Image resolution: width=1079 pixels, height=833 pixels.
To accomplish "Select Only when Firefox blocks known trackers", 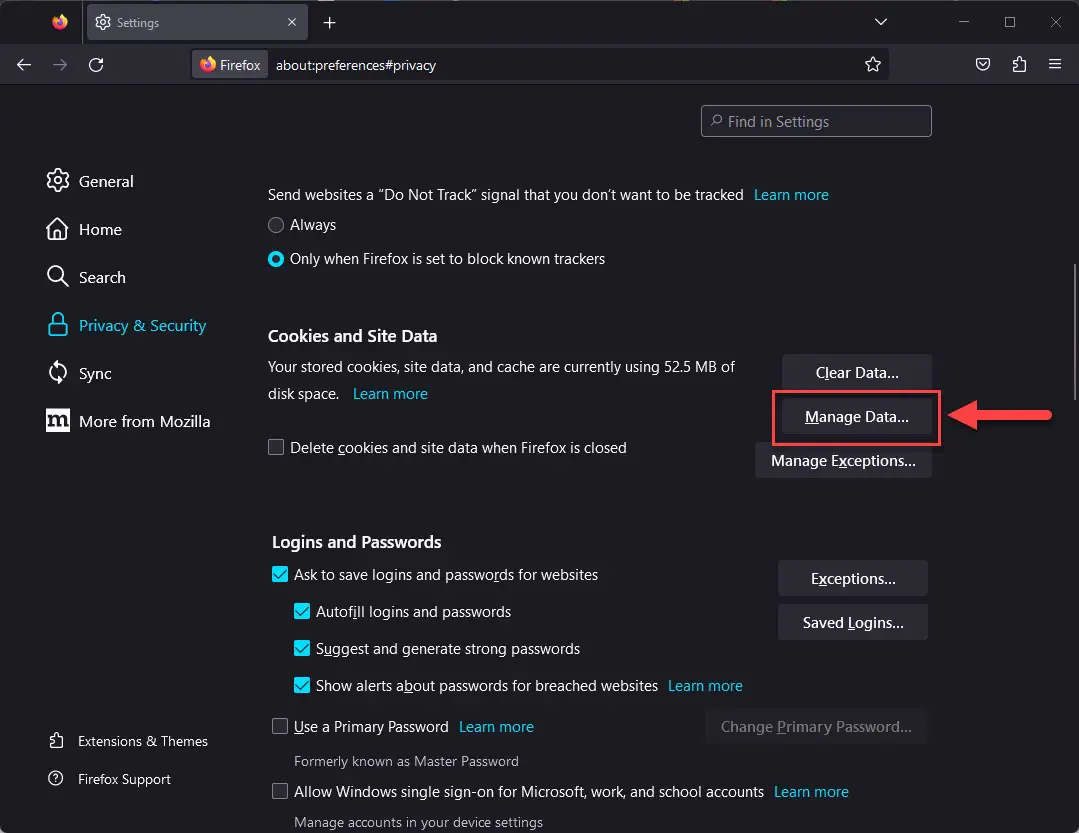I will point(276,259).
